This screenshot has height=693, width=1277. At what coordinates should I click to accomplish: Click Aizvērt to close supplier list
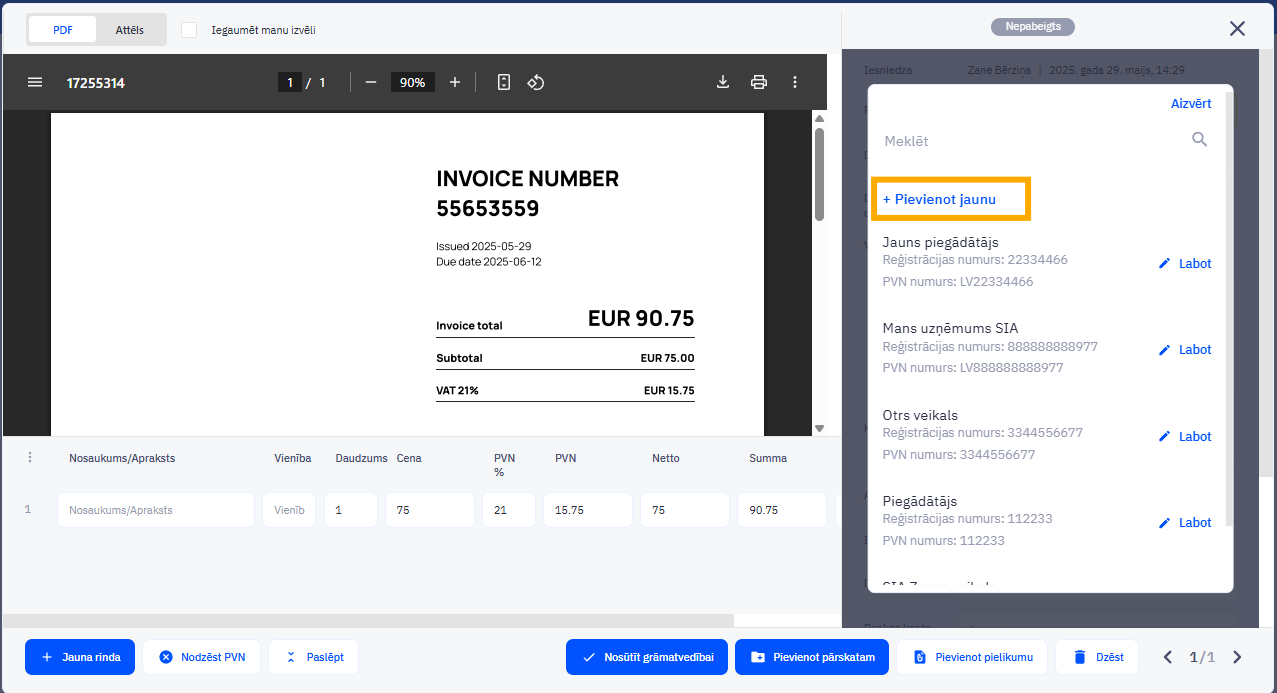click(1191, 104)
